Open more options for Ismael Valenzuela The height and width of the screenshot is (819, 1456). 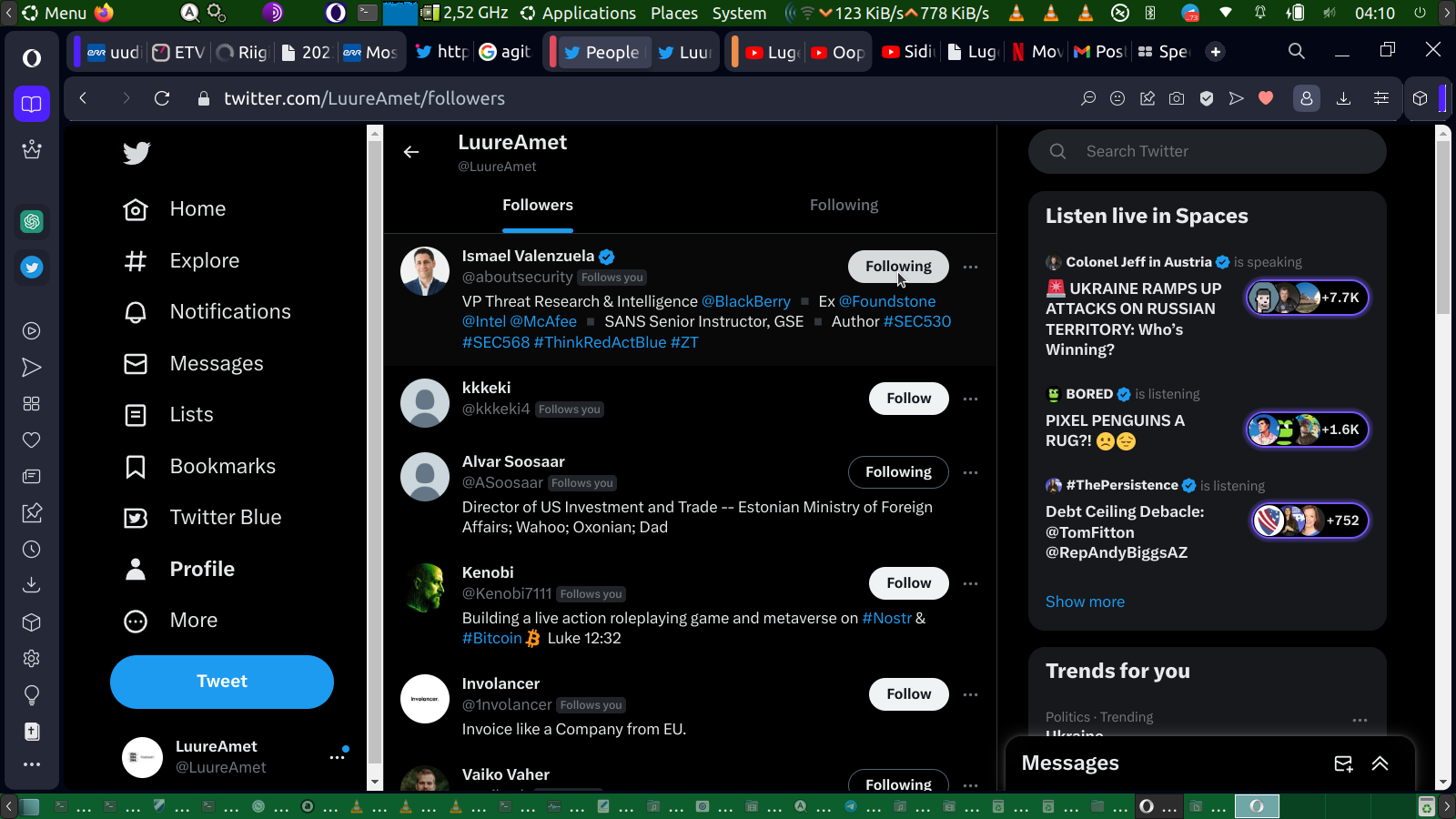pos(971,267)
